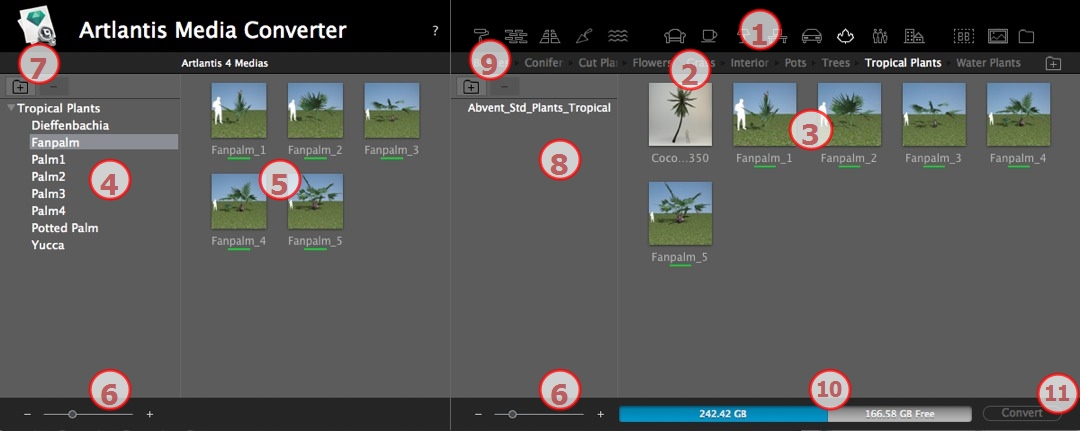Decrease thumbnail size in right pane
1091x431 pixels.
click(x=479, y=414)
